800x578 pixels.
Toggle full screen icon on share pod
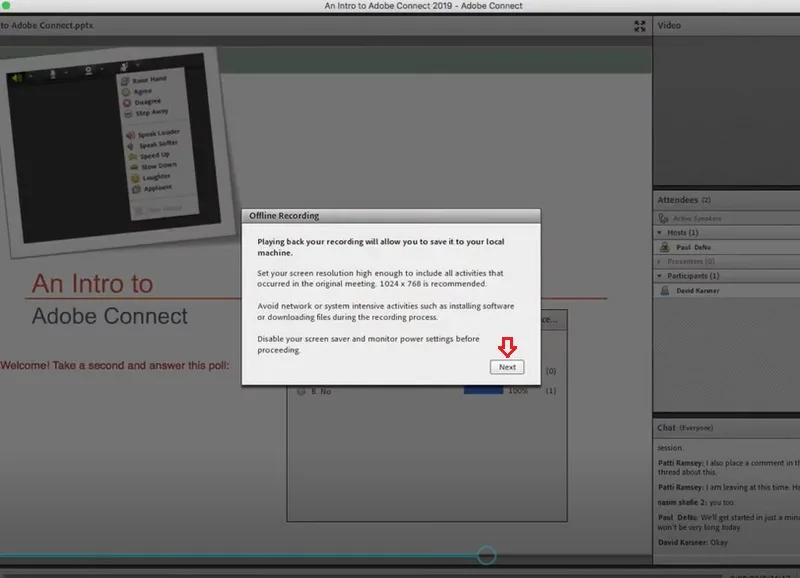639,26
